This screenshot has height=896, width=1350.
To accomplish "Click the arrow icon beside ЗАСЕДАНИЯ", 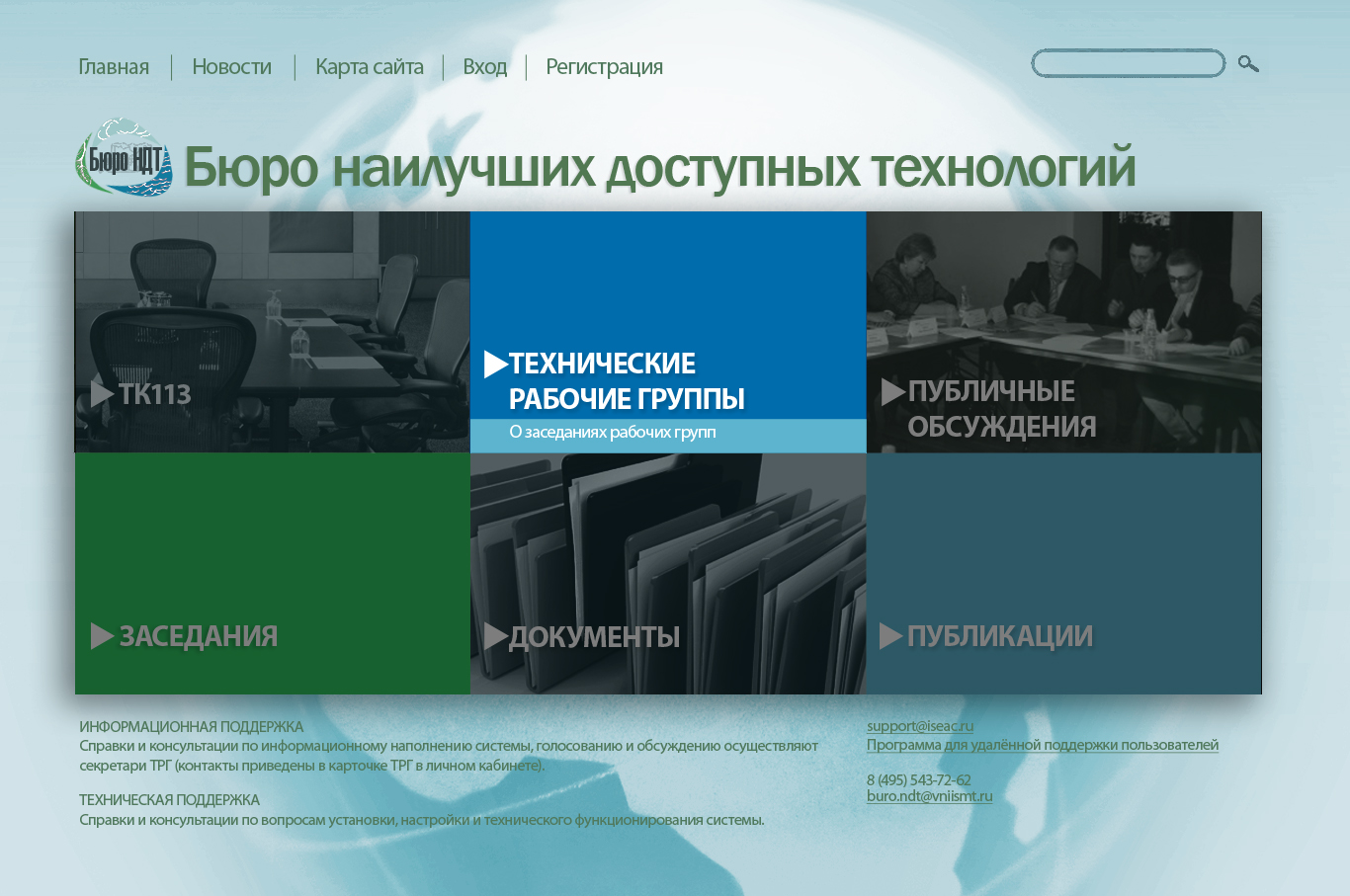I will coord(102,636).
